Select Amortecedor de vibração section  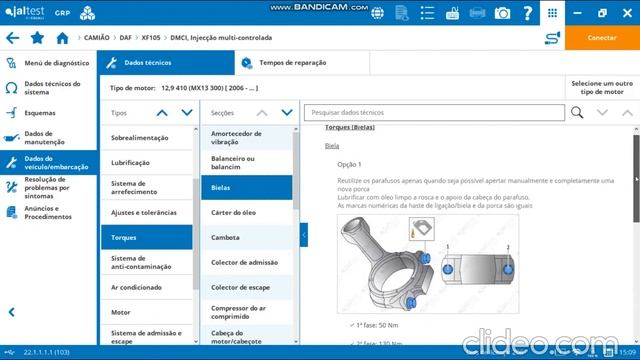pos(247,138)
